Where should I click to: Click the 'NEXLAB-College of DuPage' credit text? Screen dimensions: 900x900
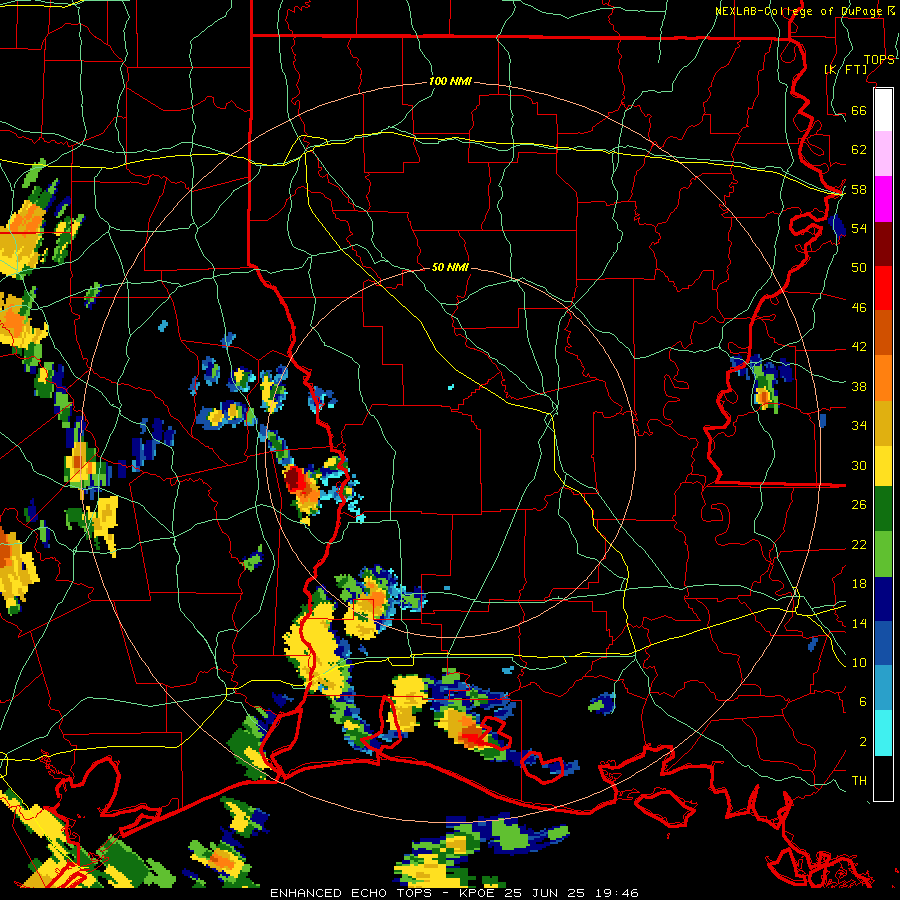click(x=801, y=11)
